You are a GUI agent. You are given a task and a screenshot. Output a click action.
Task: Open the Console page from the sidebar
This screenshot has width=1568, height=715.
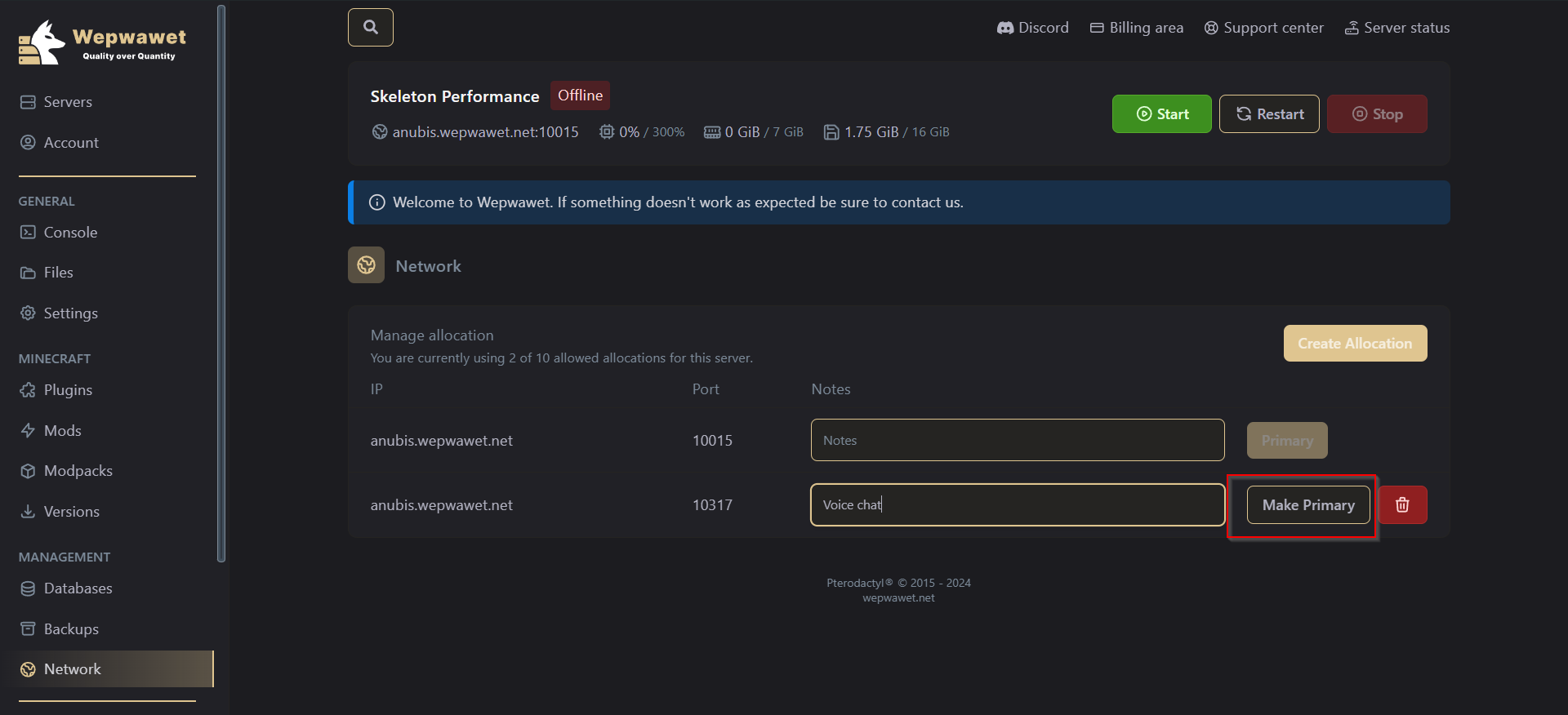(70, 233)
